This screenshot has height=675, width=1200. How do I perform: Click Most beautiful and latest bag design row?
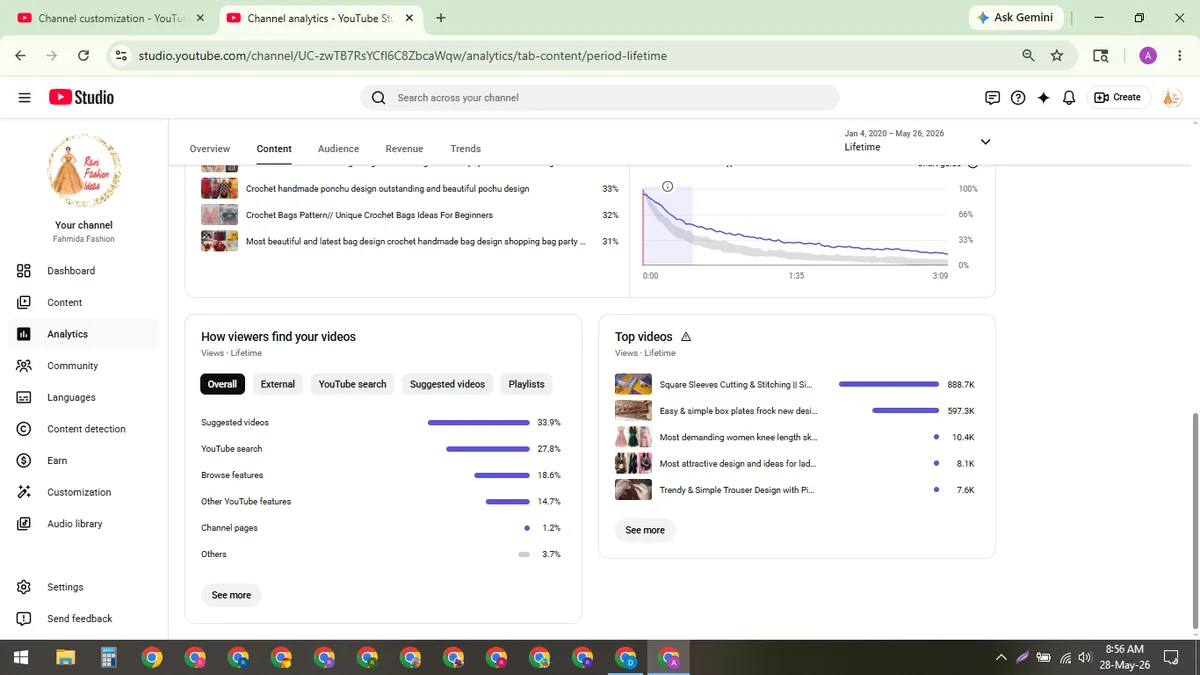pos(410,241)
